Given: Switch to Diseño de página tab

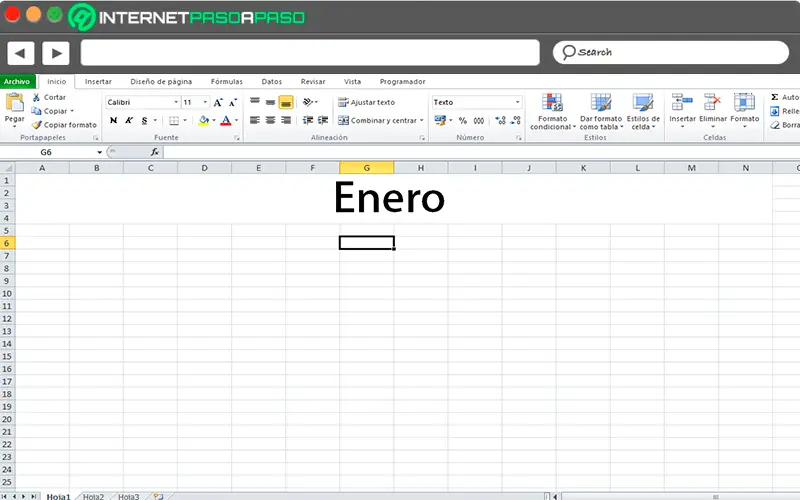Looking at the screenshot, I should click(x=161, y=82).
